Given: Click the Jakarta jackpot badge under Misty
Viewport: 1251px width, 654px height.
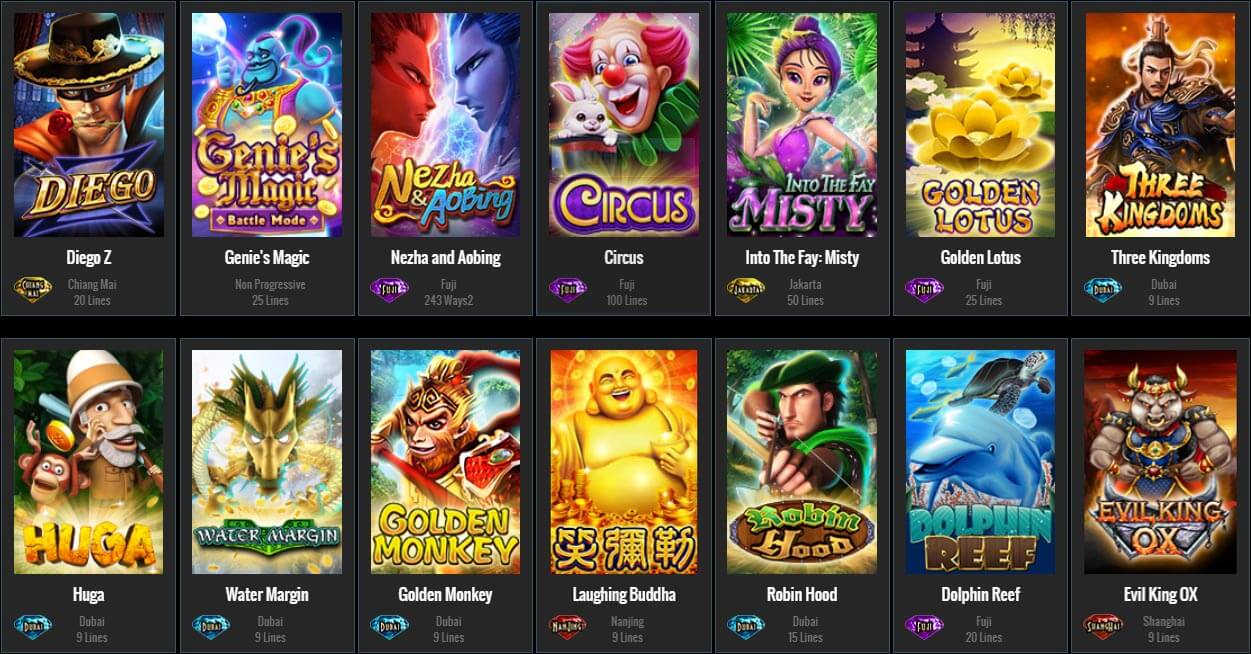Looking at the screenshot, I should [746, 291].
